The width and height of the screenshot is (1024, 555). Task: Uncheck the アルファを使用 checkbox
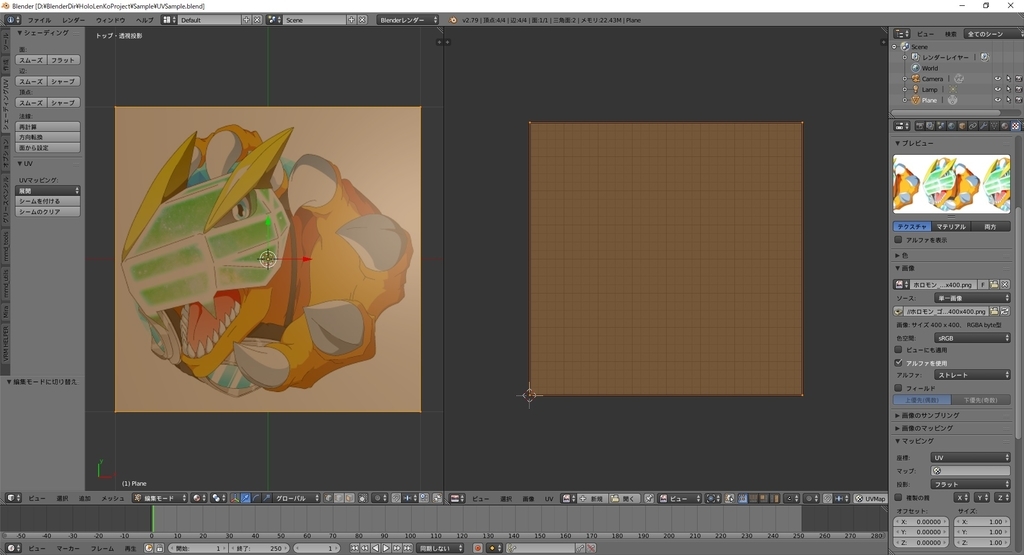tap(899, 362)
